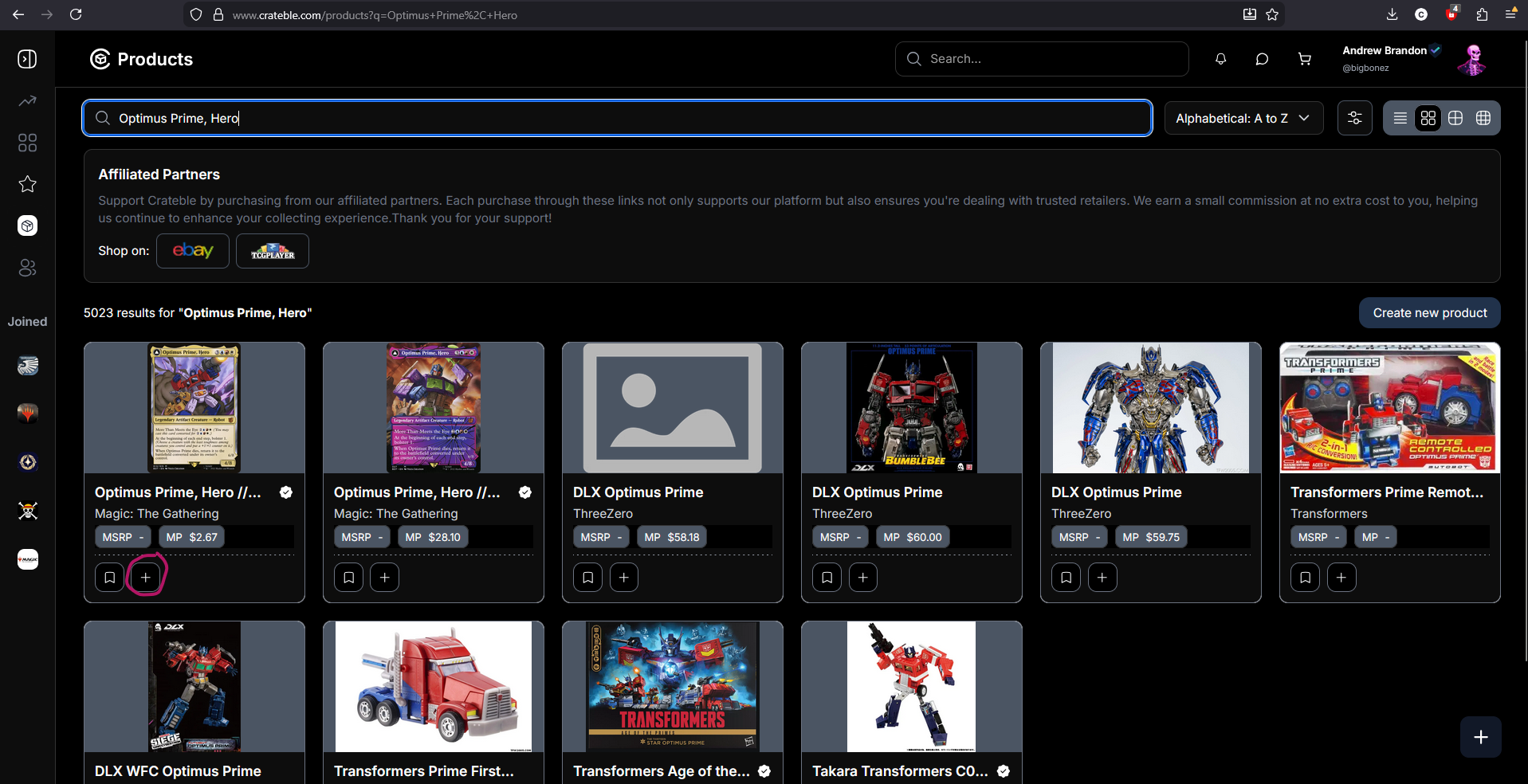Expand the sidebar panel toggle icon
Image resolution: width=1528 pixels, height=784 pixels.
click(28, 59)
